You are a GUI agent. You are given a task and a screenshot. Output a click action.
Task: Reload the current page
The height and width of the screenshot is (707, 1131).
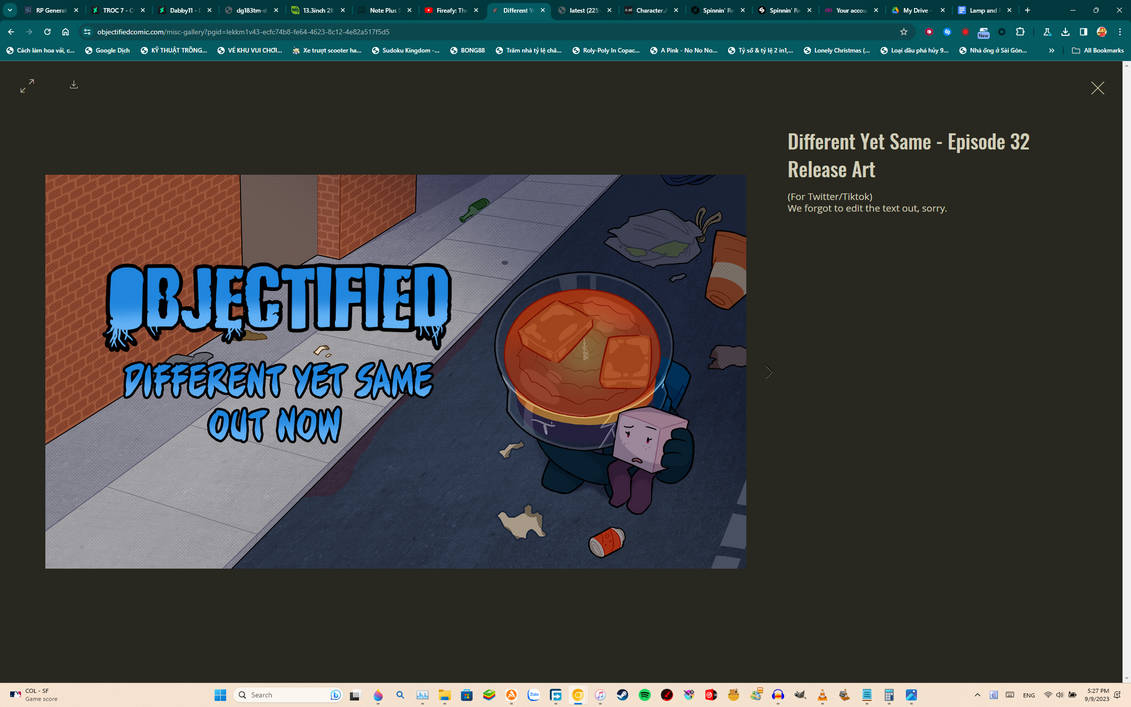pos(47,32)
